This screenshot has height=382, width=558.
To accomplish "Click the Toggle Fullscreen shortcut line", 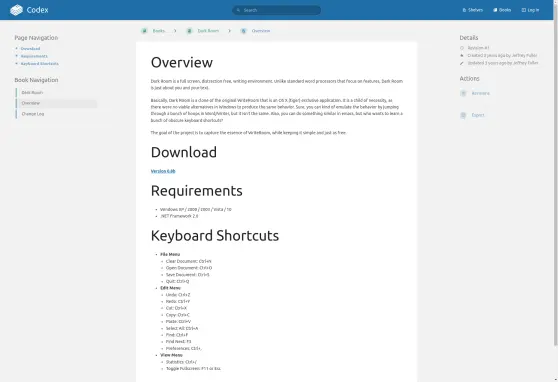I will [193, 369].
